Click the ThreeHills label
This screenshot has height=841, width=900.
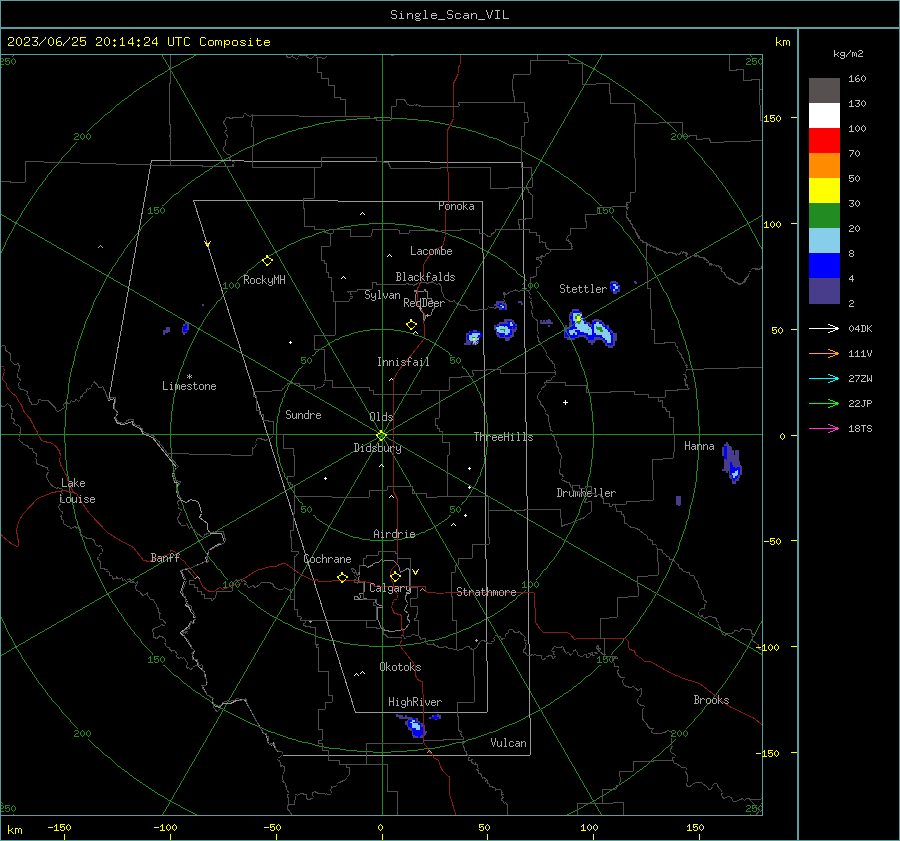503,437
